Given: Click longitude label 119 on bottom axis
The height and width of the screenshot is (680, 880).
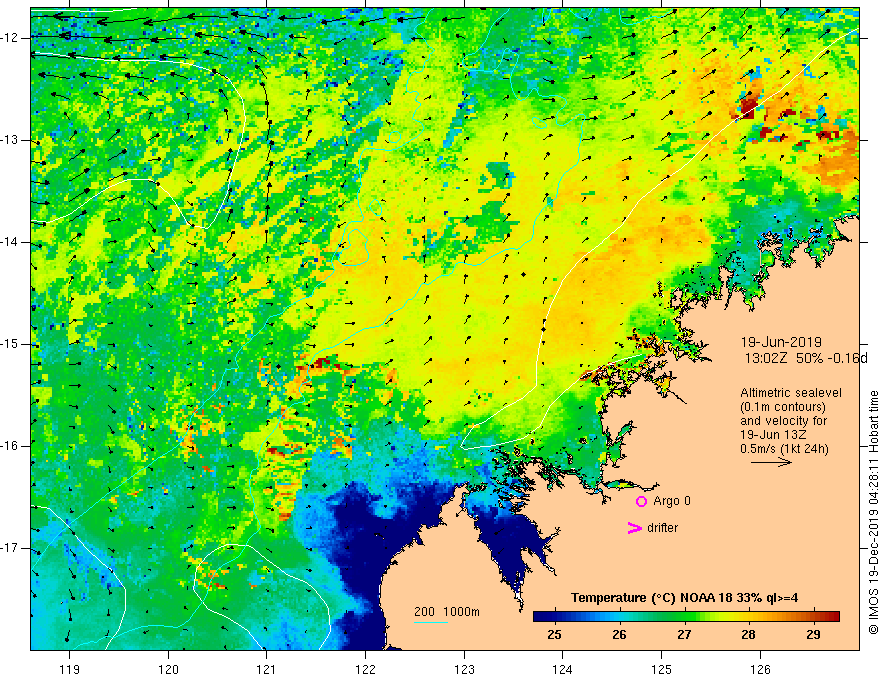Looking at the screenshot, I should click(70, 669).
